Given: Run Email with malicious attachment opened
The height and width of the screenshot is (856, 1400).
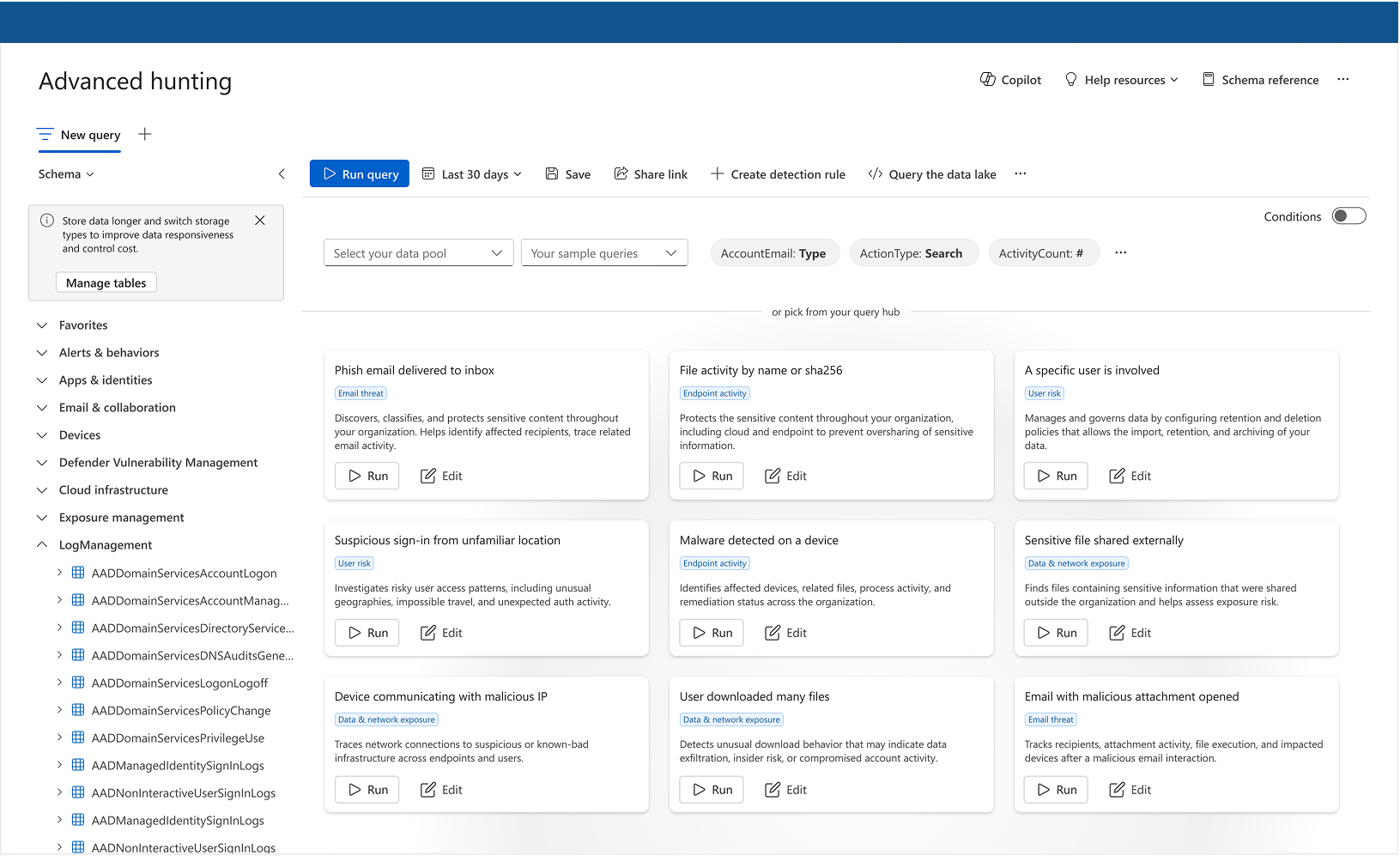Looking at the screenshot, I should pos(1057,790).
